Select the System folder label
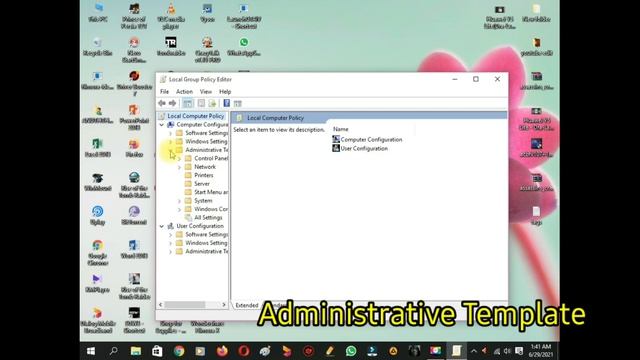The width and height of the screenshot is (640, 360). (x=203, y=201)
